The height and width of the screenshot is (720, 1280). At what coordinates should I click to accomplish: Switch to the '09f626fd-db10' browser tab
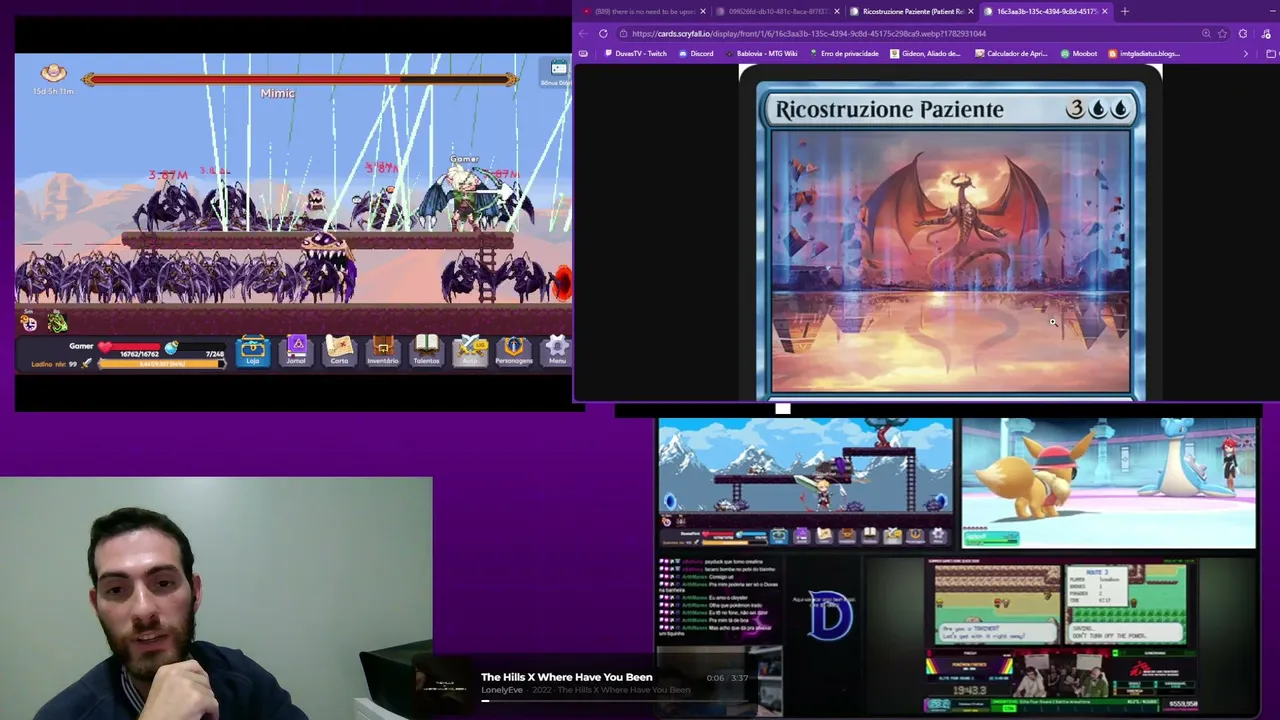click(x=778, y=11)
